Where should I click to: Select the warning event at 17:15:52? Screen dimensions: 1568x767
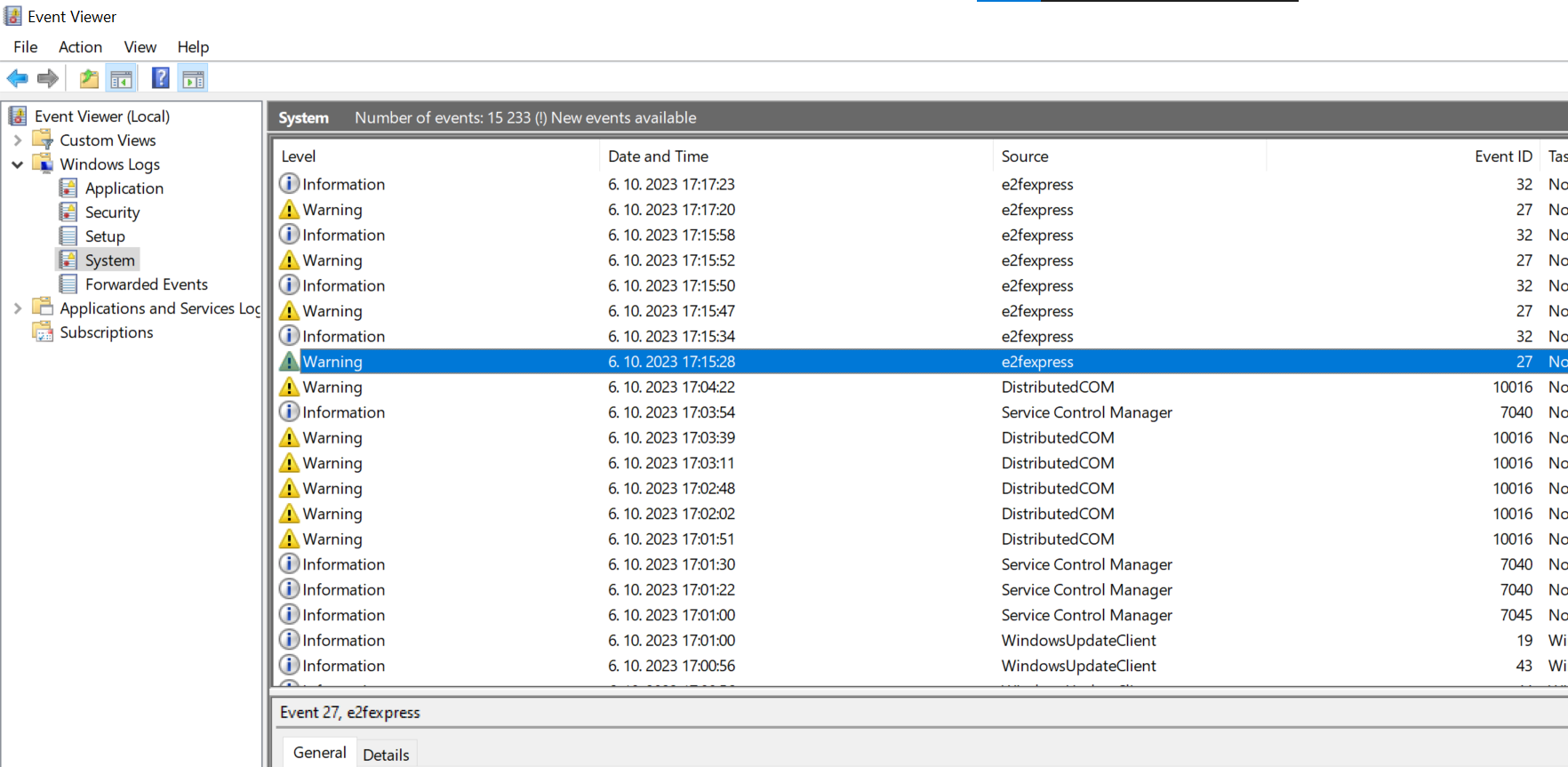tap(920, 260)
